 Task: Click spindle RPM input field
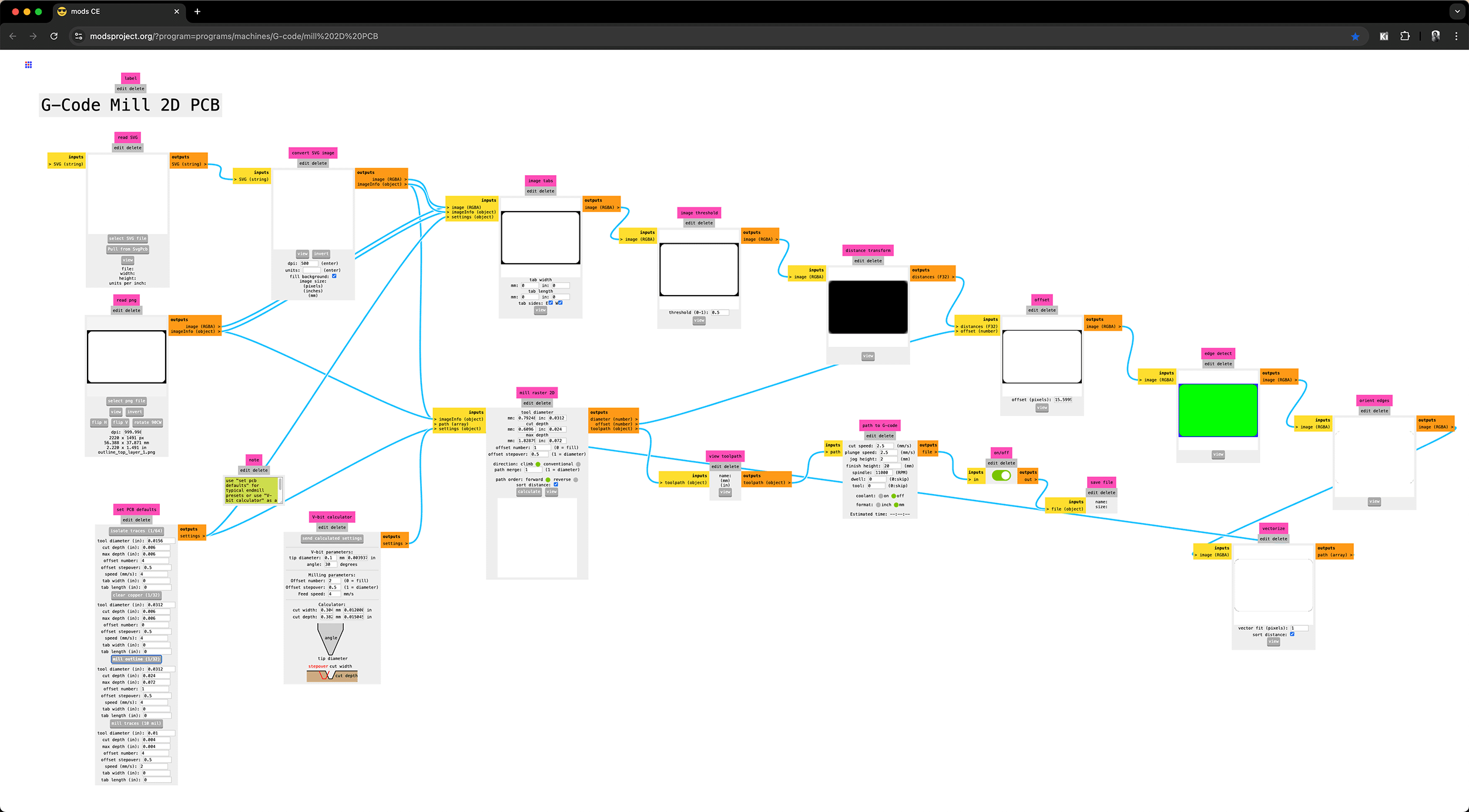(x=883, y=472)
